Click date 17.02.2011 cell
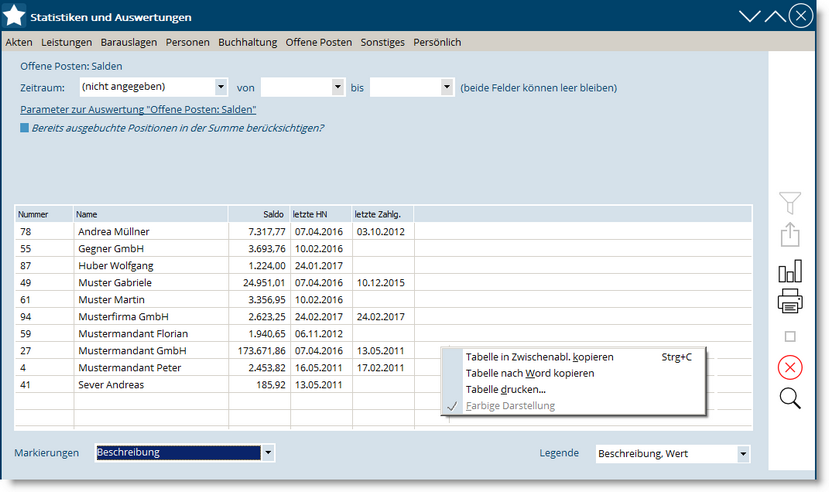This screenshot has width=829, height=492. [x=381, y=367]
